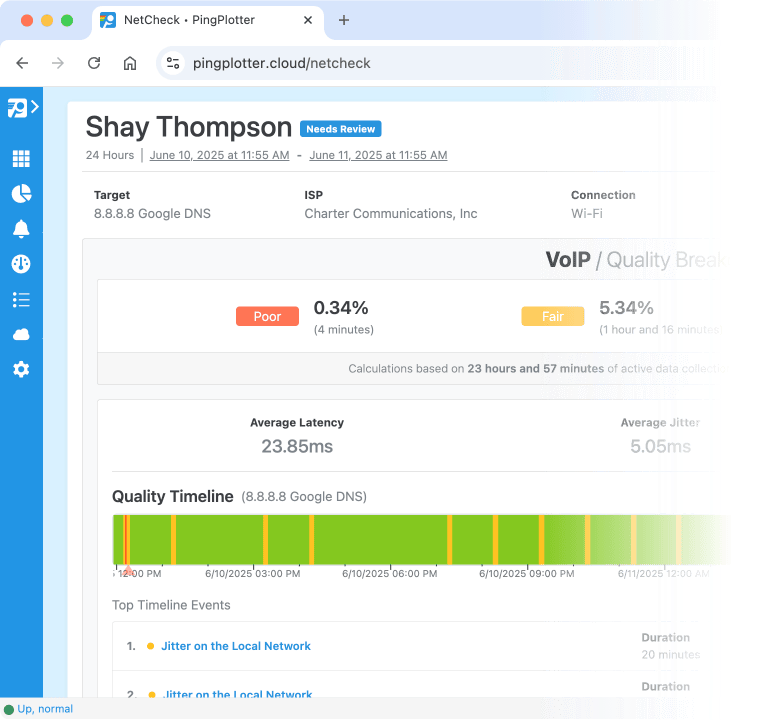
Task: Click start date June 10, 2025 link
Action: 220,155
